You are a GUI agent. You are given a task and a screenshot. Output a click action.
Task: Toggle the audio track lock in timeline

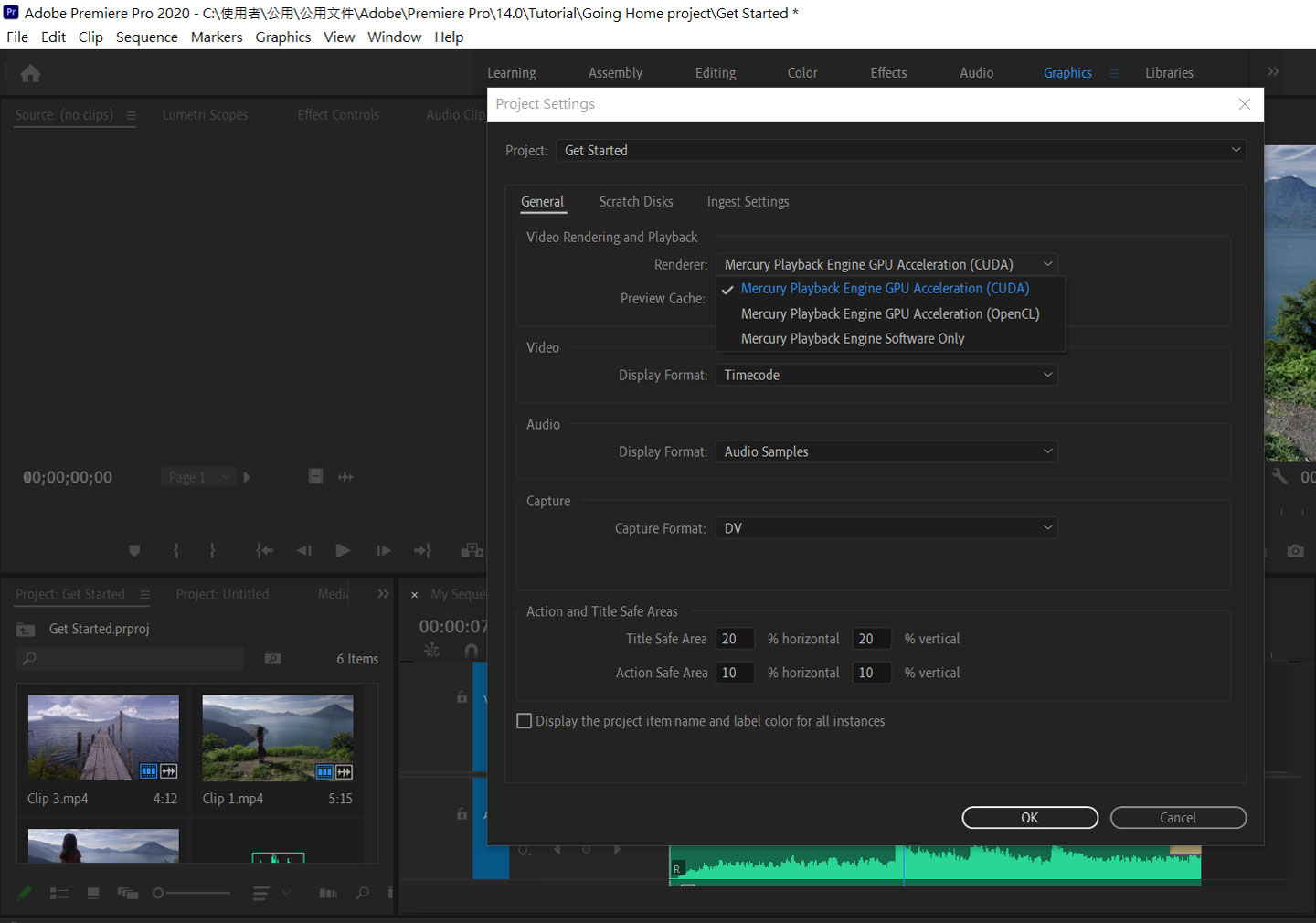[x=462, y=814]
